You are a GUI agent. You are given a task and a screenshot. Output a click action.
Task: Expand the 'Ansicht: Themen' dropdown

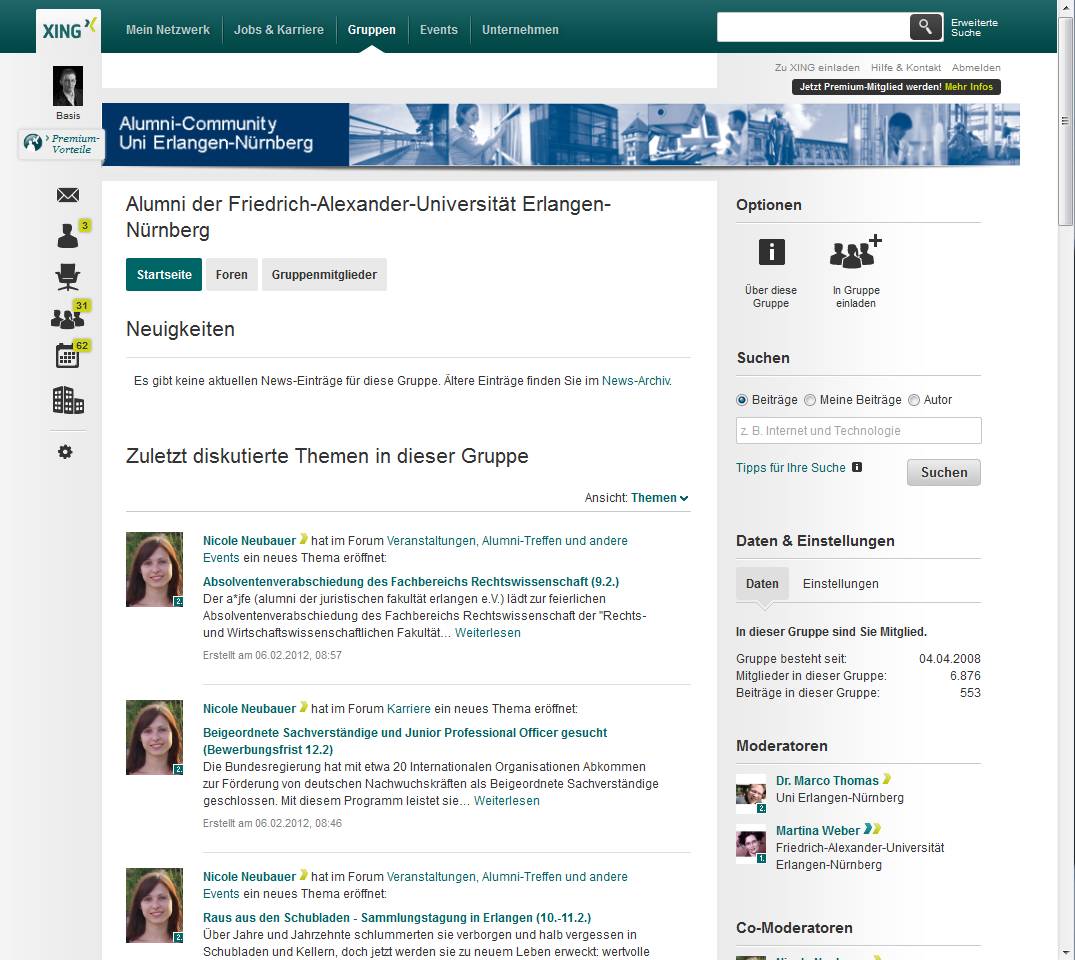(x=659, y=498)
